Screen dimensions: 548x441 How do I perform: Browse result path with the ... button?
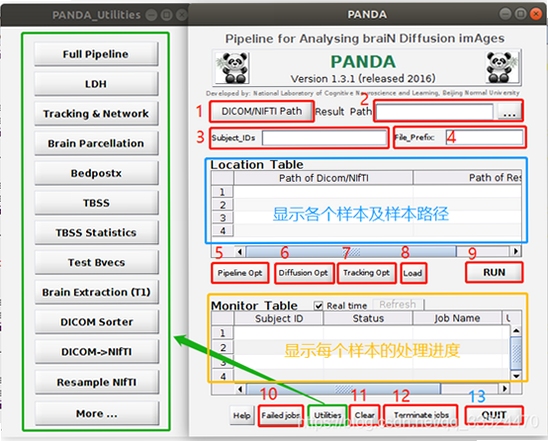coord(509,112)
